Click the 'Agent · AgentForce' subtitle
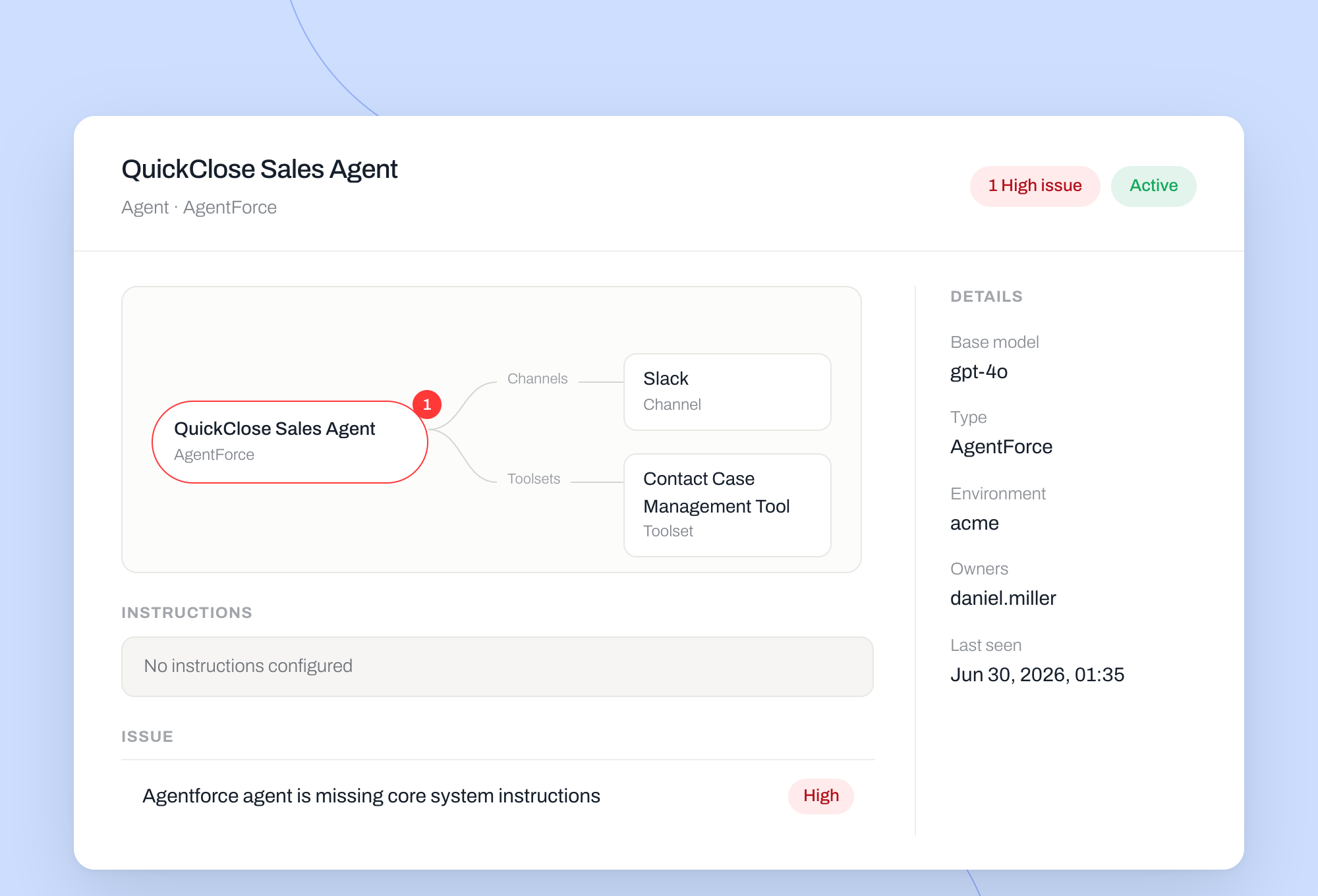The image size is (1318, 896). pos(199,208)
